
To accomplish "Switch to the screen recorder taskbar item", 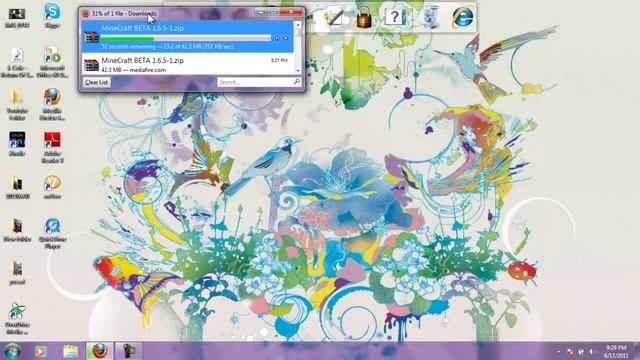I will tap(129, 351).
